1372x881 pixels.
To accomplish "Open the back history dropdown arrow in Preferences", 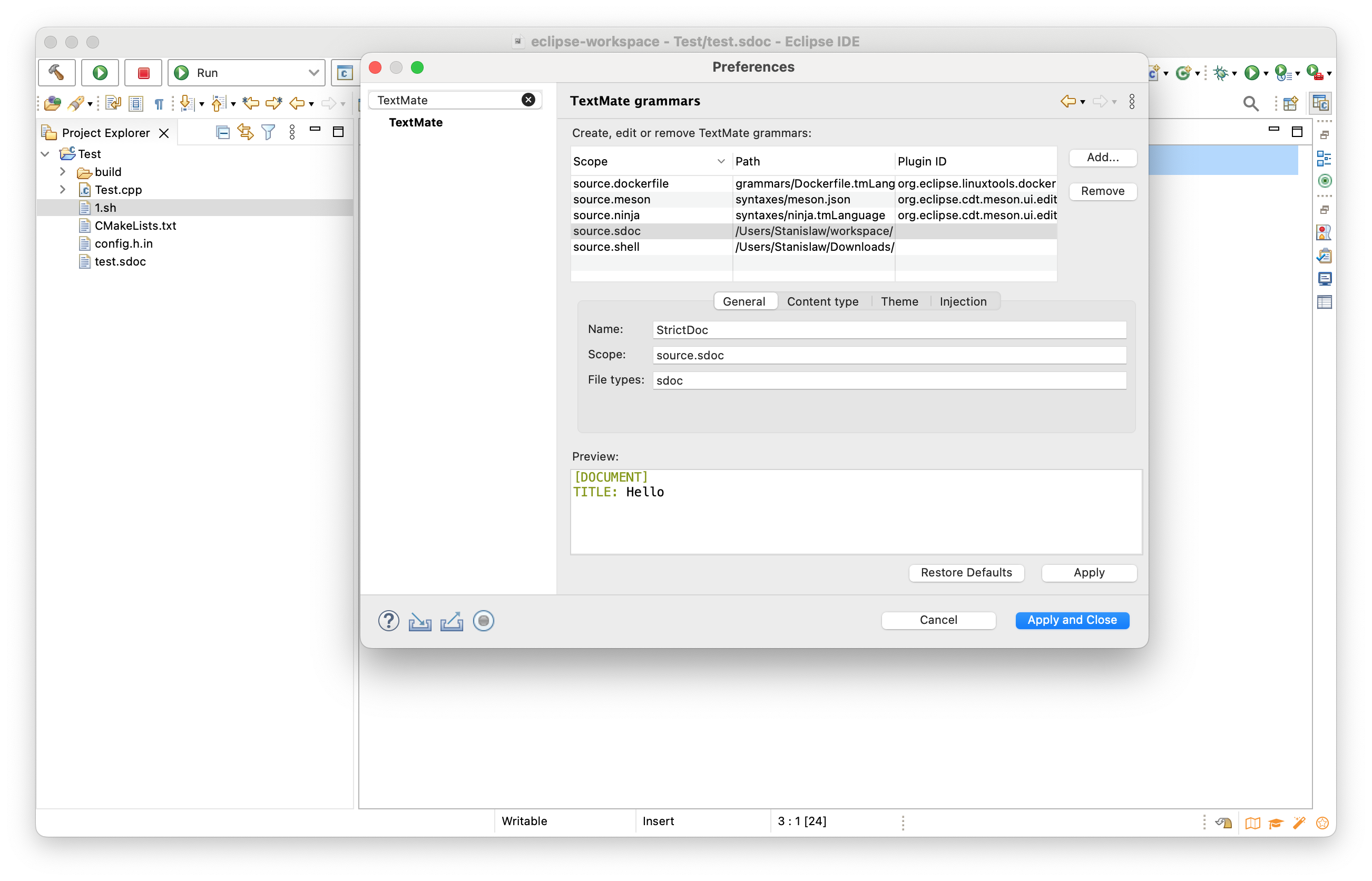I will 1082,102.
